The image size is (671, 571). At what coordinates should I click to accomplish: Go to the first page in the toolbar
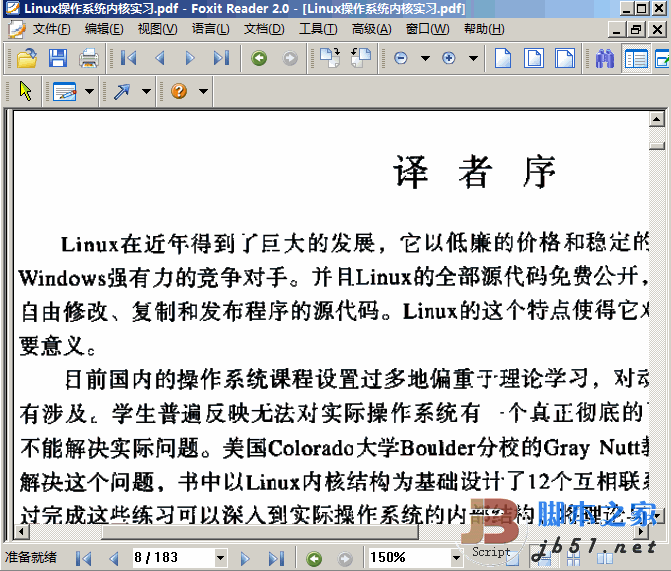pyautogui.click(x=129, y=58)
